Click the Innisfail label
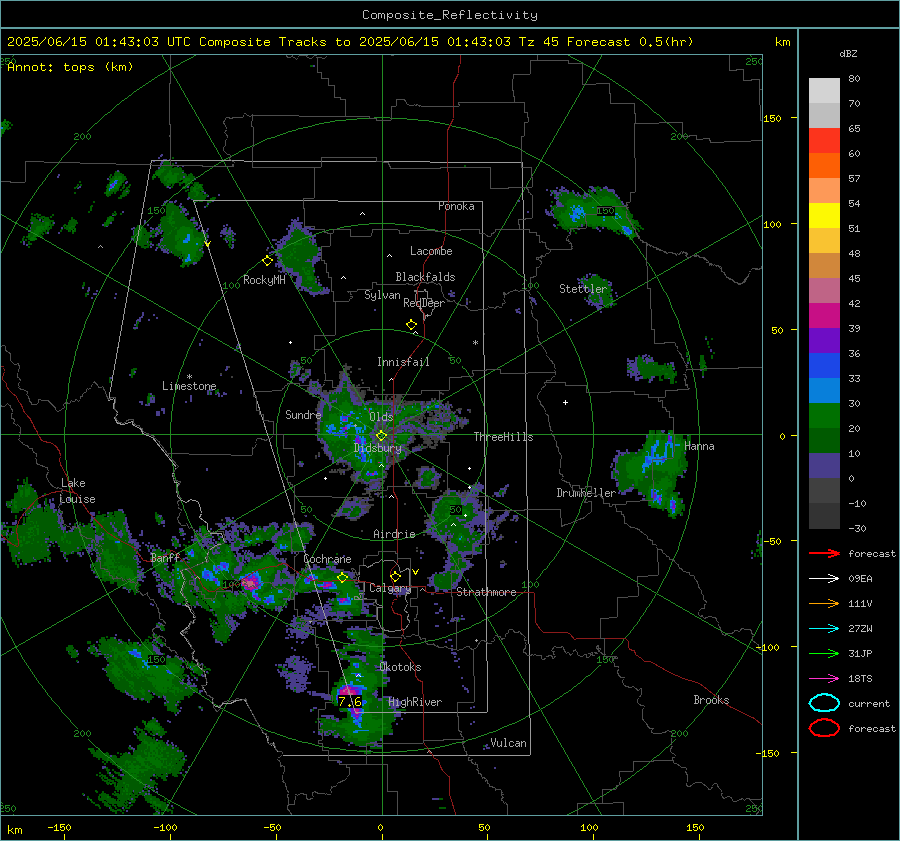This screenshot has width=900, height=841. 403,362
